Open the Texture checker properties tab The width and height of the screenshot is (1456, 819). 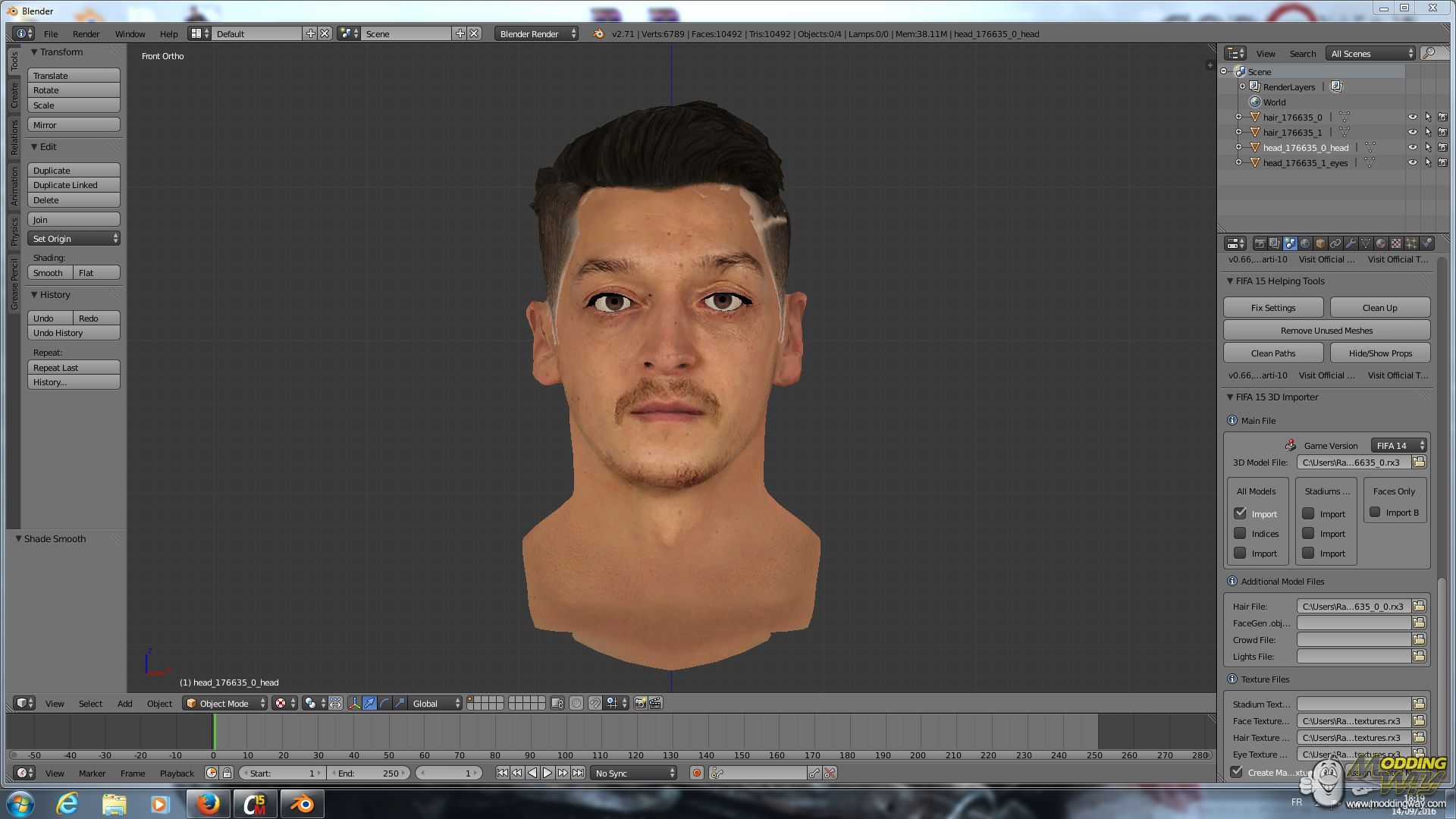point(1396,243)
